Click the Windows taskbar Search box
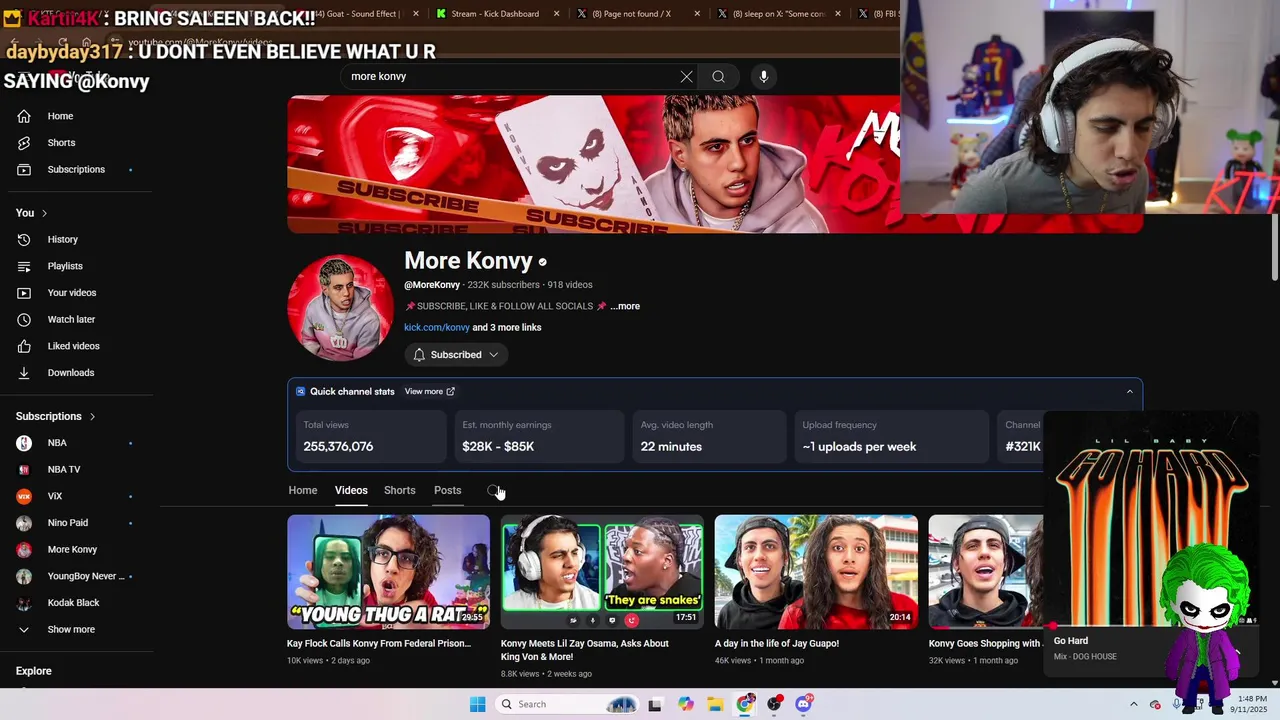The width and height of the screenshot is (1280, 720). click(569, 704)
